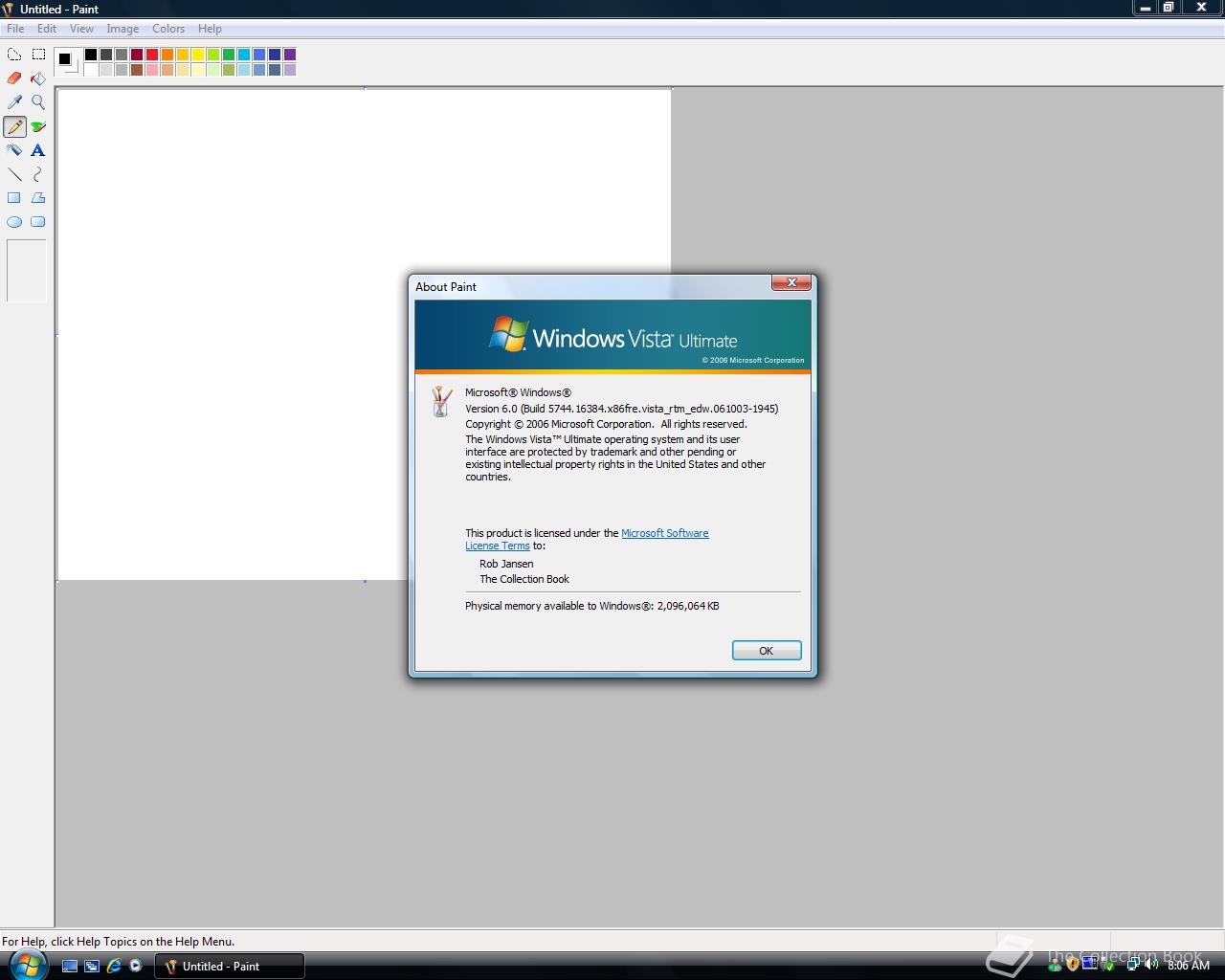Launch Internet Explorer from Quick Launch
Viewport: 1225px width, 980px height.
[x=114, y=967]
